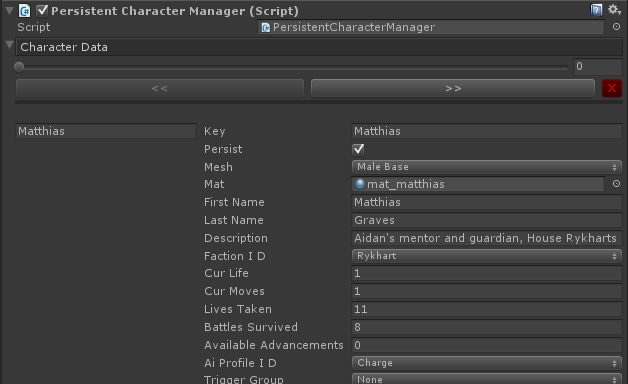Viewport: 628px width, 384px height.
Task: Click the Lives Taken label
Action: pyautogui.click(x=238, y=309)
